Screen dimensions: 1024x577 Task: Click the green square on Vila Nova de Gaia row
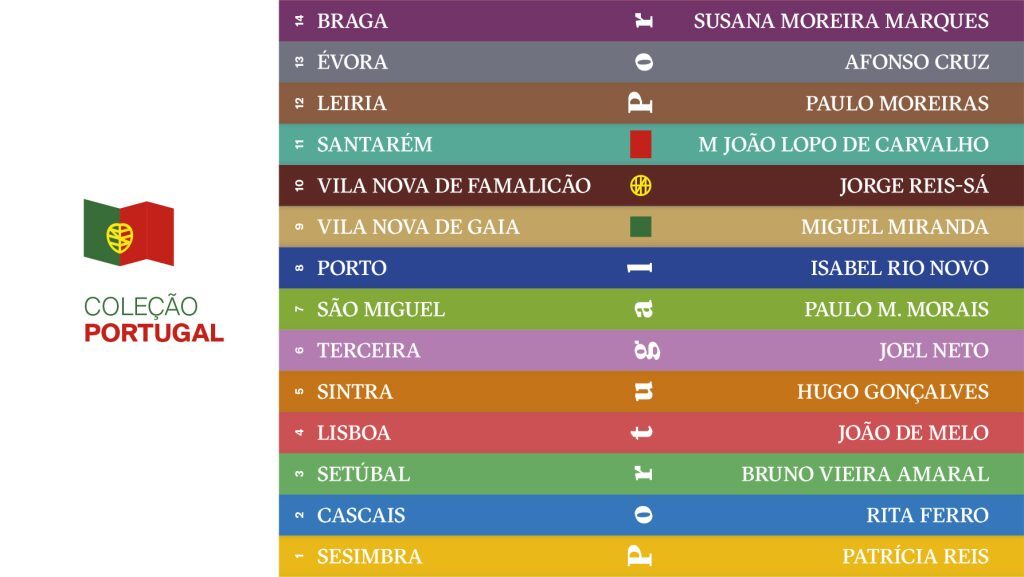point(641,226)
